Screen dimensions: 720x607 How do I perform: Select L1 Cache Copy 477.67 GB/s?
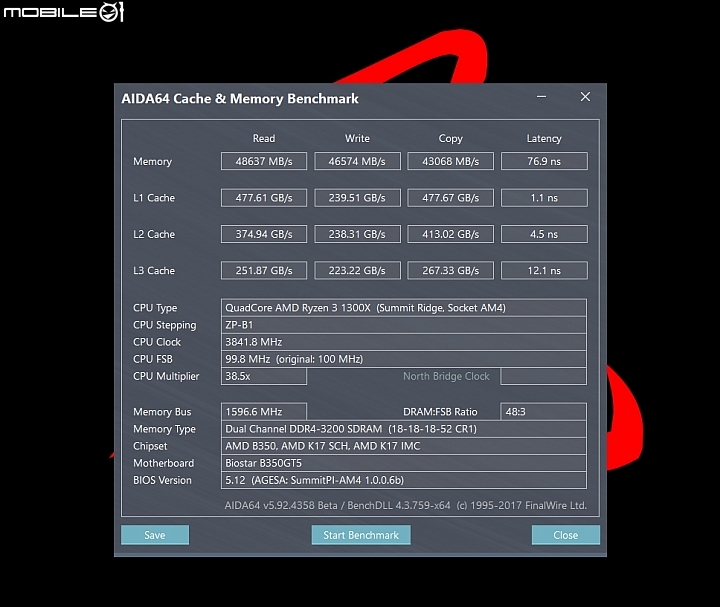(x=450, y=198)
